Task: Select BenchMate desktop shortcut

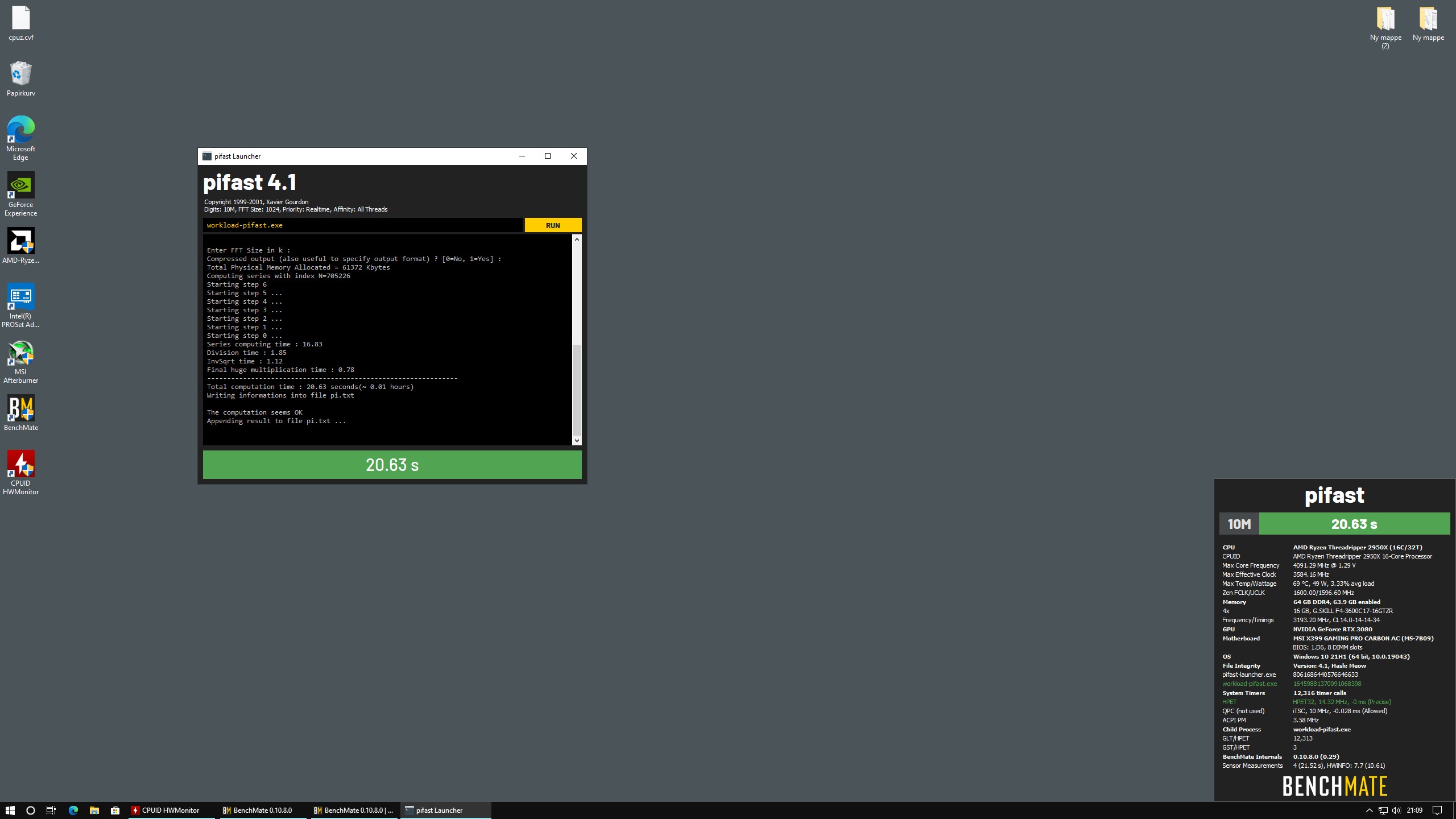Action: (21, 412)
